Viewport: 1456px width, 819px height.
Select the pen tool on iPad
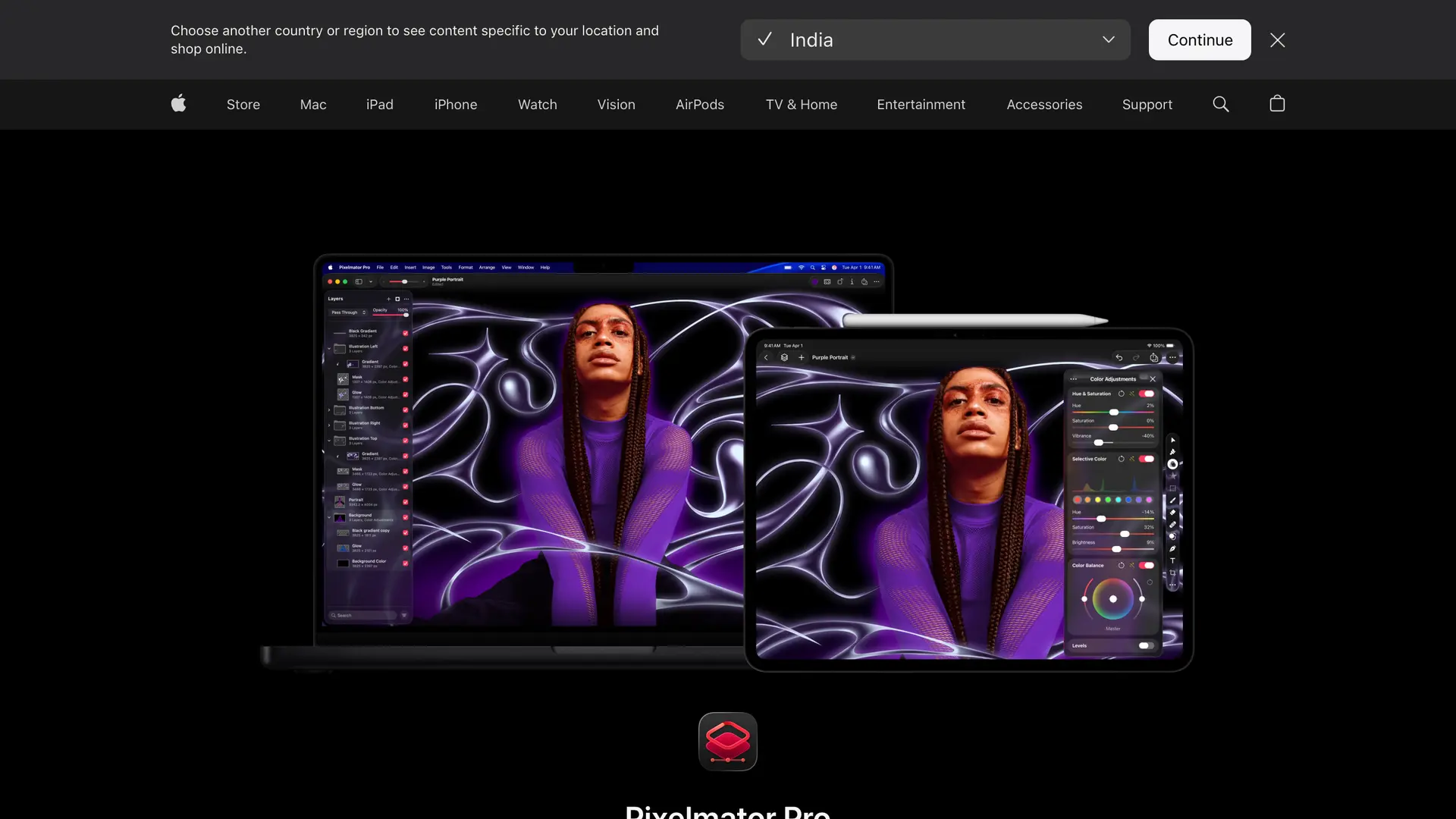(x=1172, y=548)
